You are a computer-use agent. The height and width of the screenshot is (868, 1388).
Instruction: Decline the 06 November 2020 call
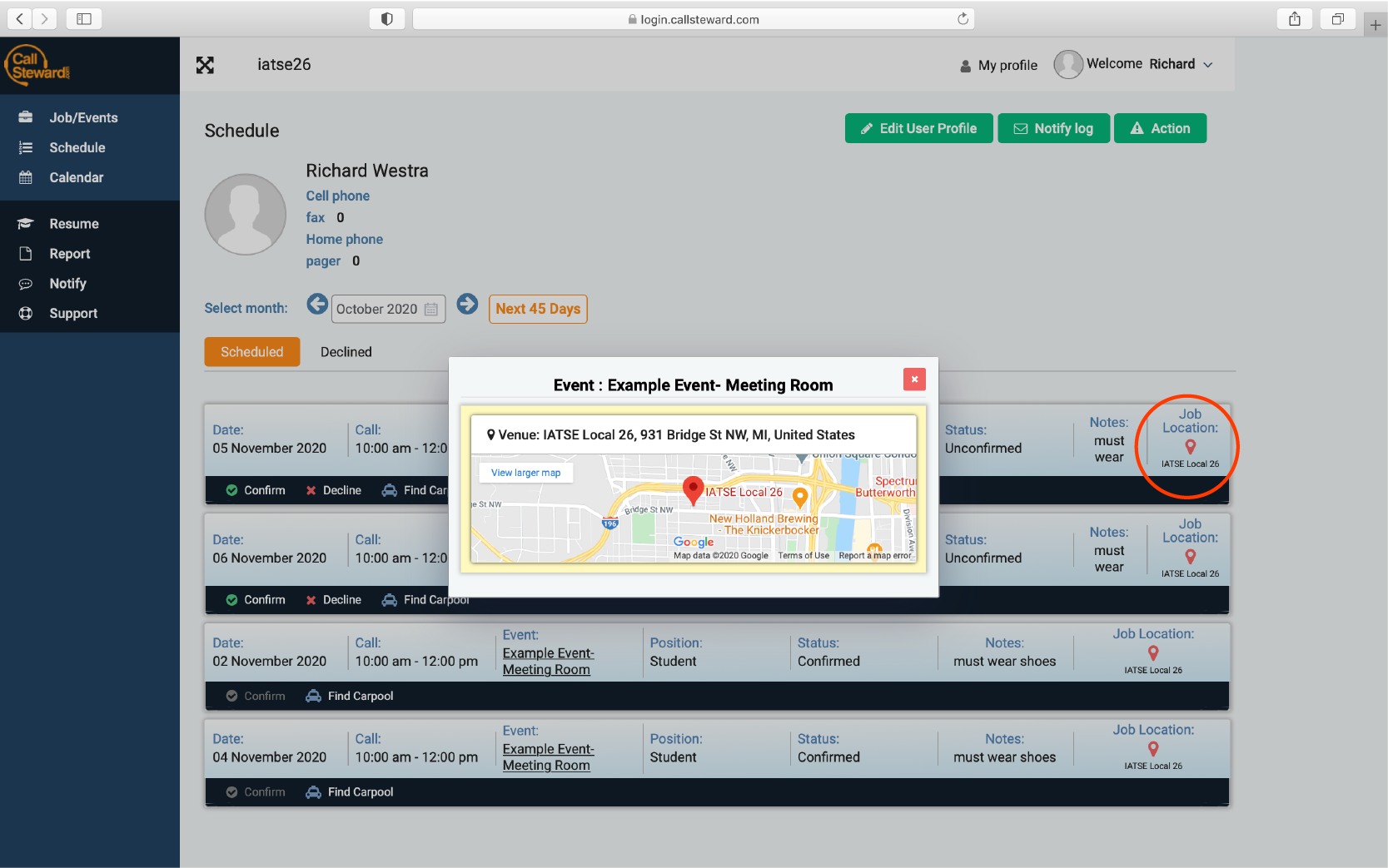(333, 600)
